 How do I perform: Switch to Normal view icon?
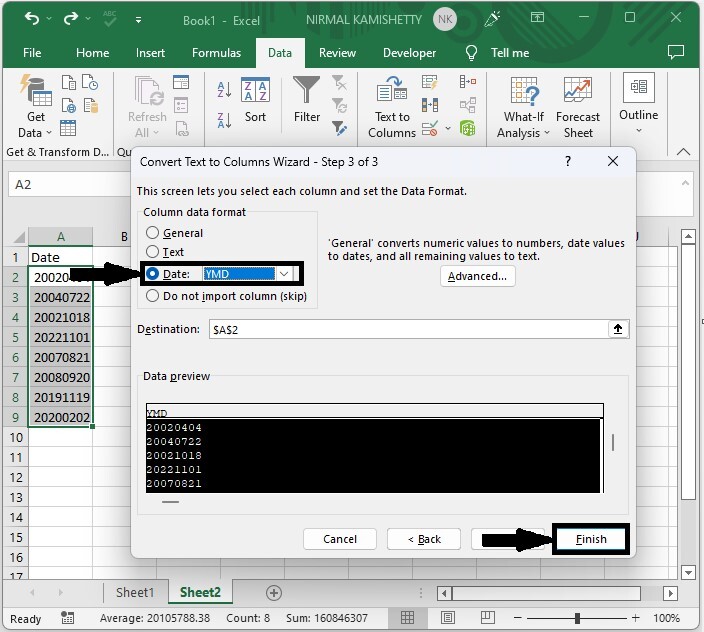coord(407,618)
